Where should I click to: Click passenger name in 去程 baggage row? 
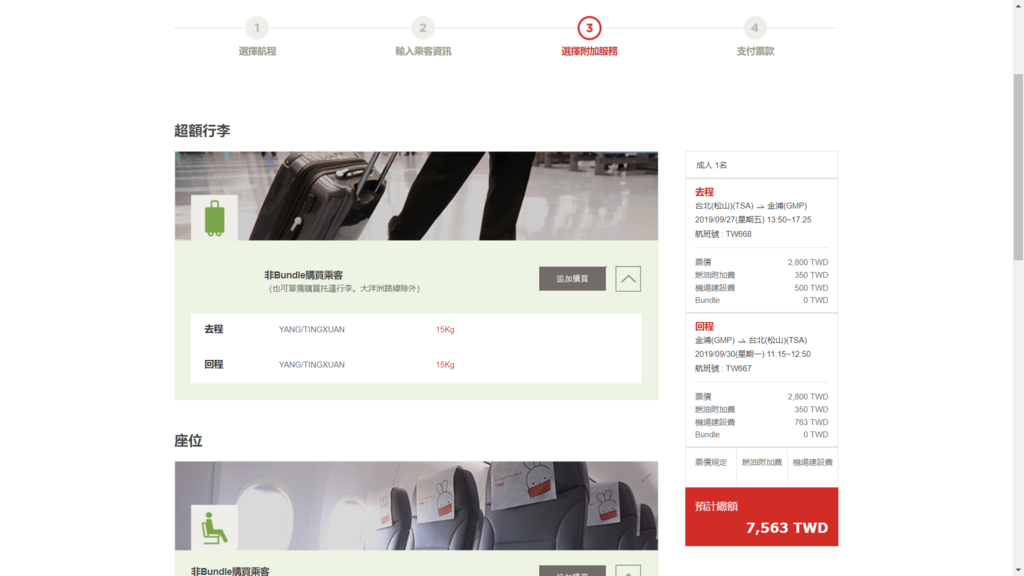pos(312,330)
